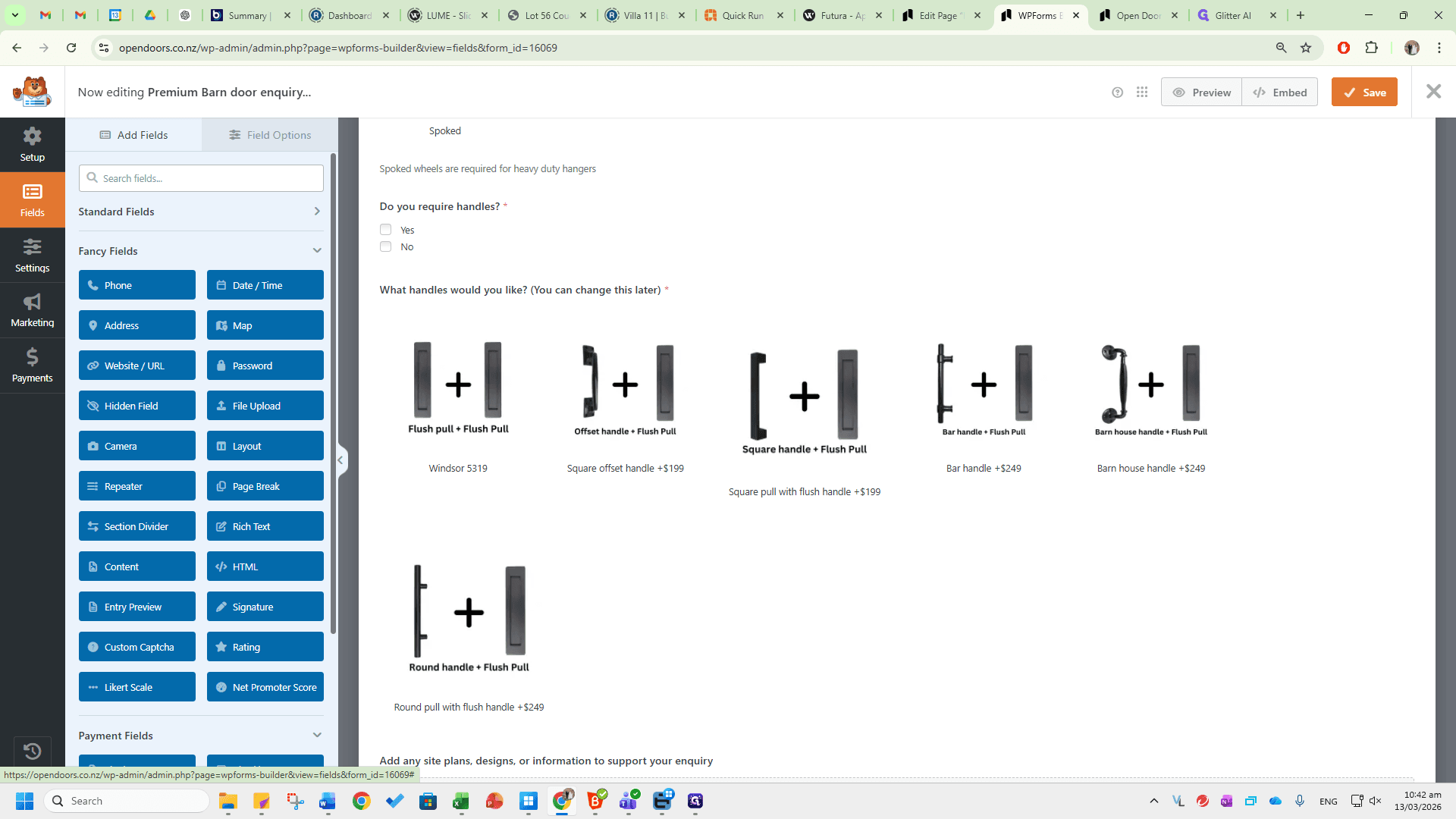This screenshot has height=819, width=1456.
Task: Open Chrome from the taskbar
Action: 361,801
